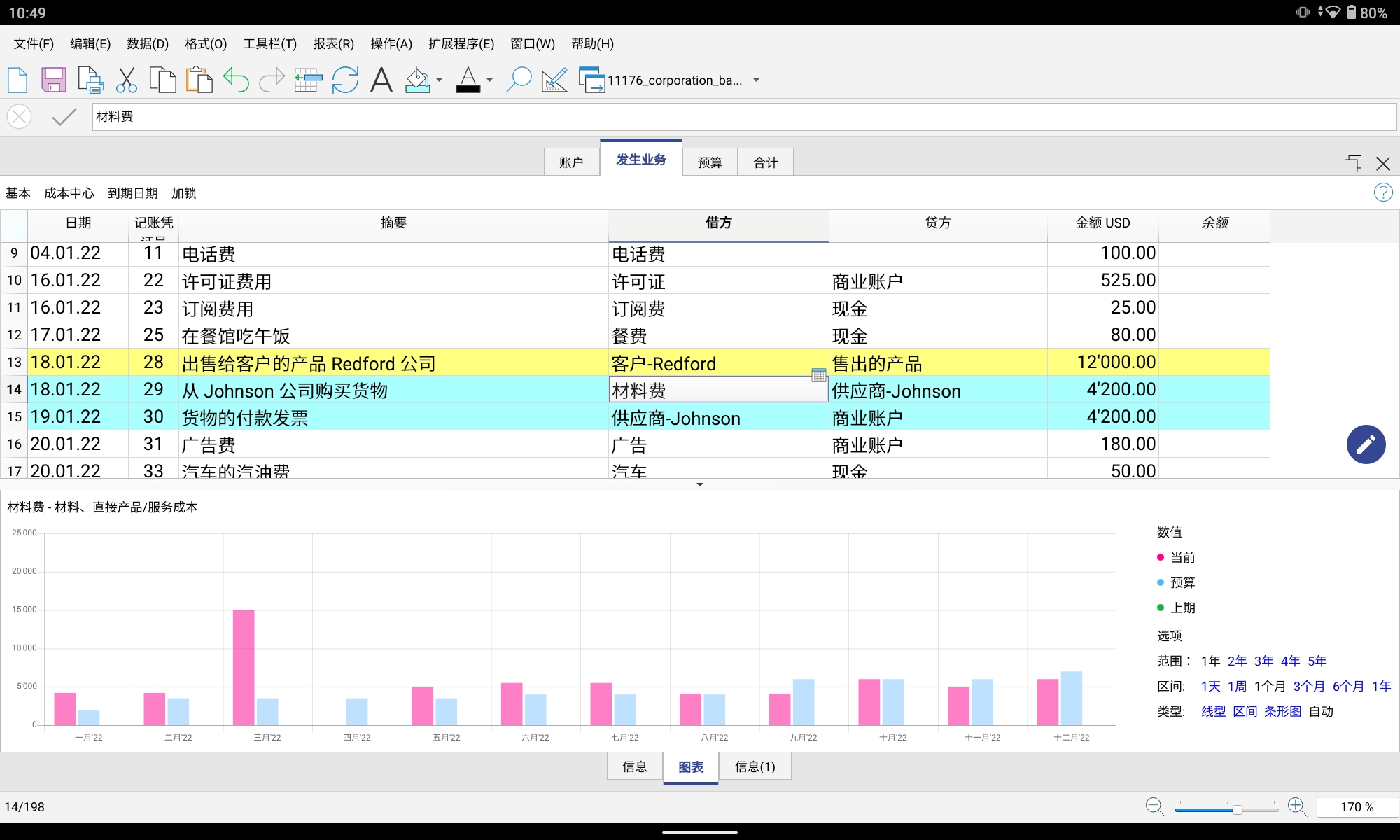
Task: Open the 报表(R) menu
Action: coord(333,44)
